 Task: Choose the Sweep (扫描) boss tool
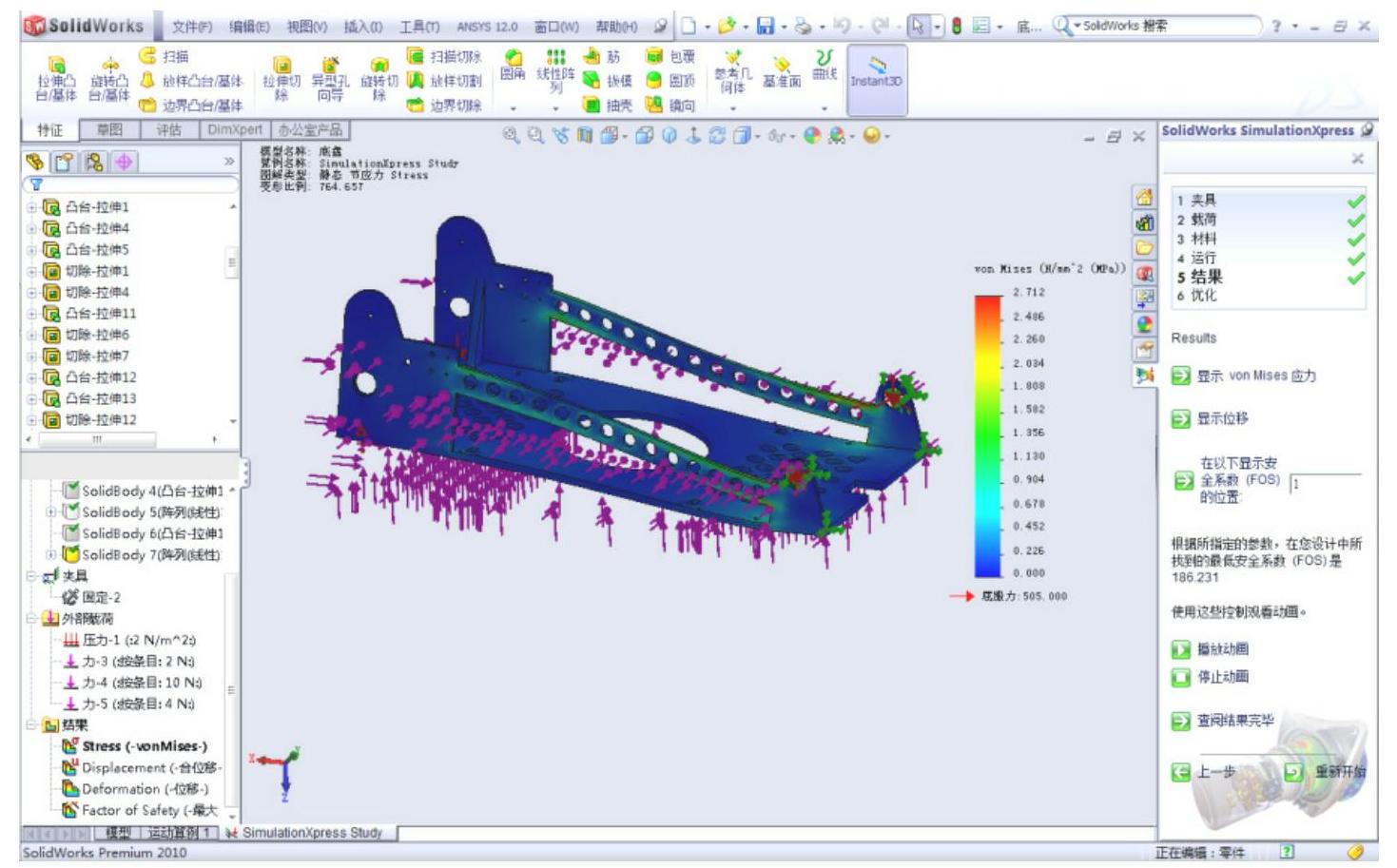point(164,57)
